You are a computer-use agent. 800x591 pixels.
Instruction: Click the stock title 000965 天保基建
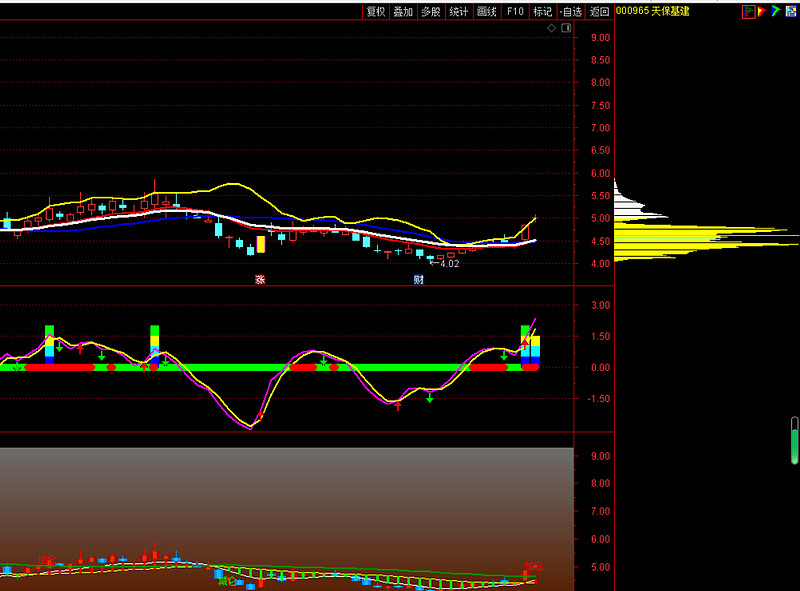coord(653,11)
